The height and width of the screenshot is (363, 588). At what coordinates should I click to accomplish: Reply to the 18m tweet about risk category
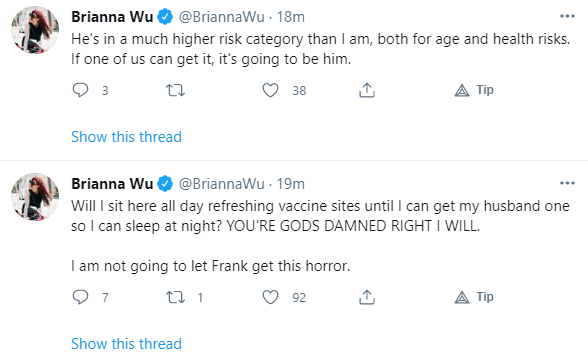pos(80,90)
